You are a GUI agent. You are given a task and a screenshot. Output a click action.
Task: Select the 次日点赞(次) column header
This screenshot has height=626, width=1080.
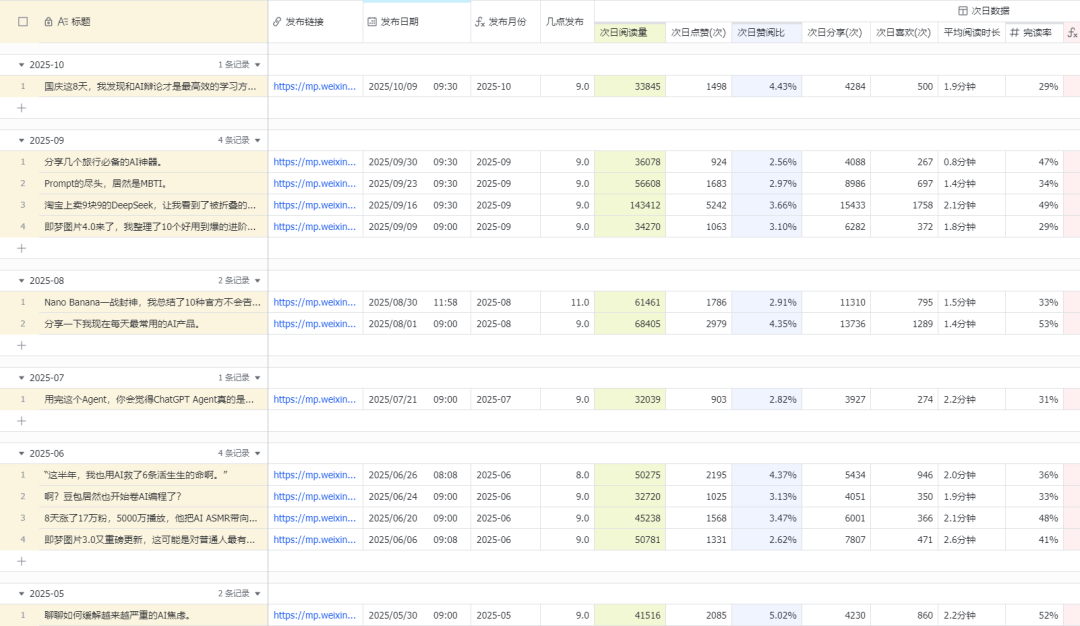(x=698, y=32)
